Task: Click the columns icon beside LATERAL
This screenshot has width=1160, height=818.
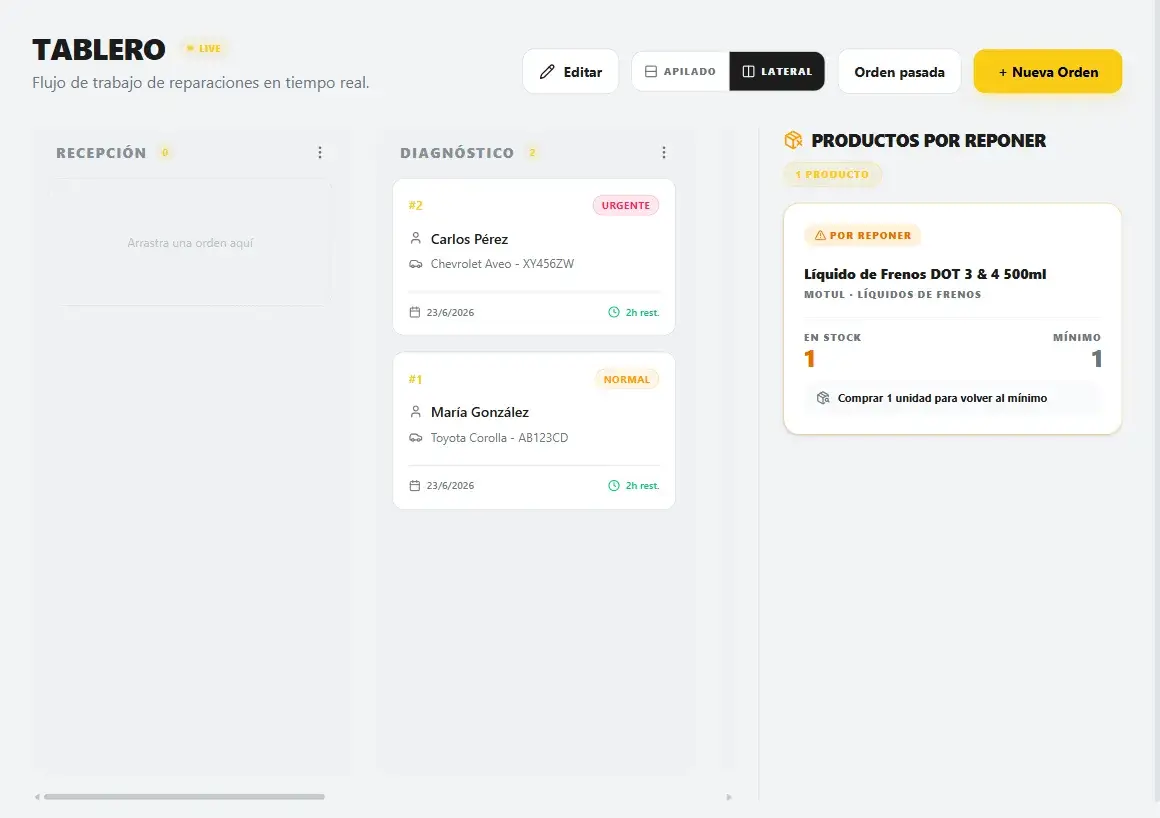Action: coord(749,72)
